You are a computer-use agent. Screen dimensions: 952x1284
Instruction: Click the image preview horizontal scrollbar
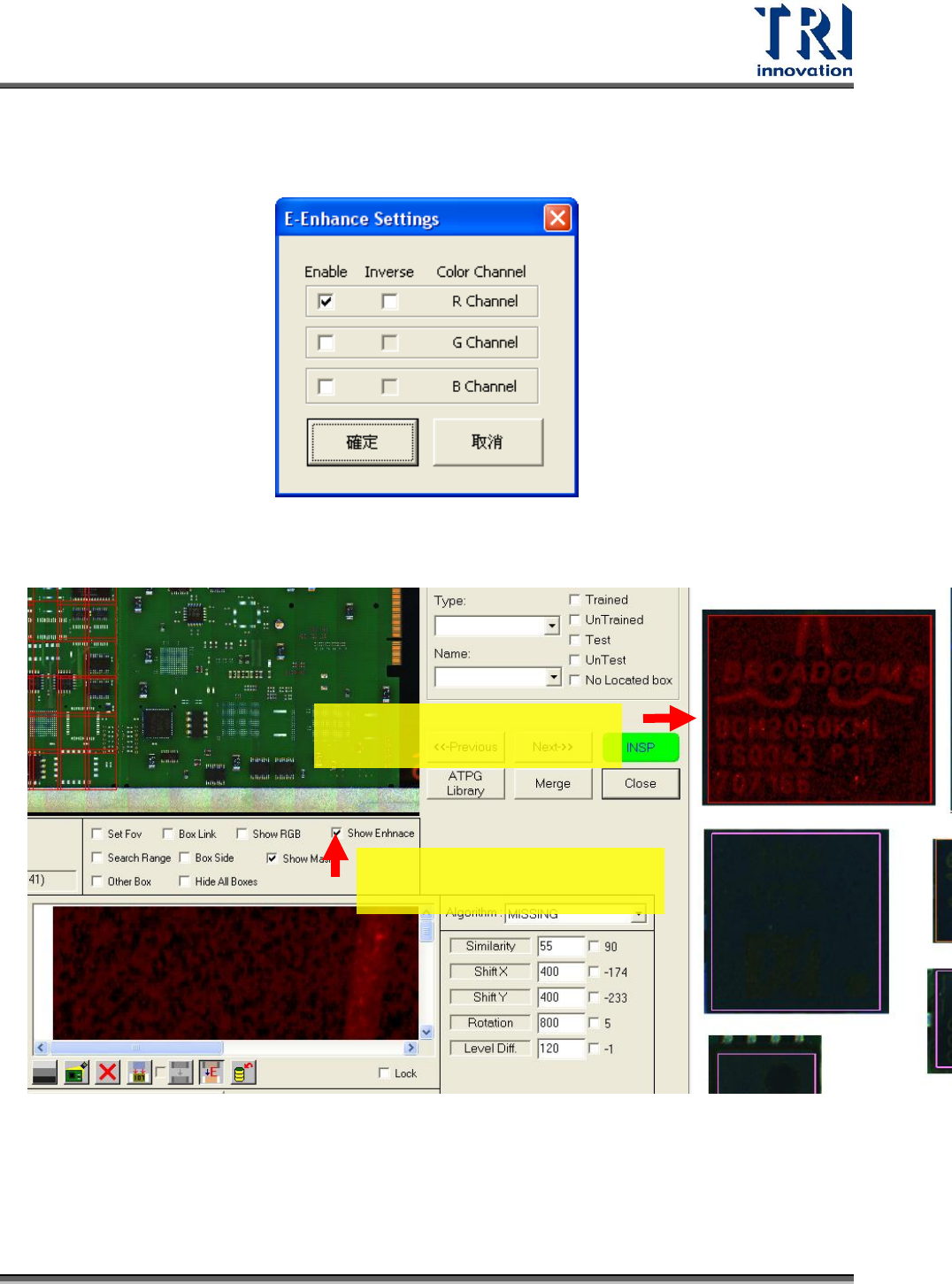pyautogui.click(x=226, y=1048)
